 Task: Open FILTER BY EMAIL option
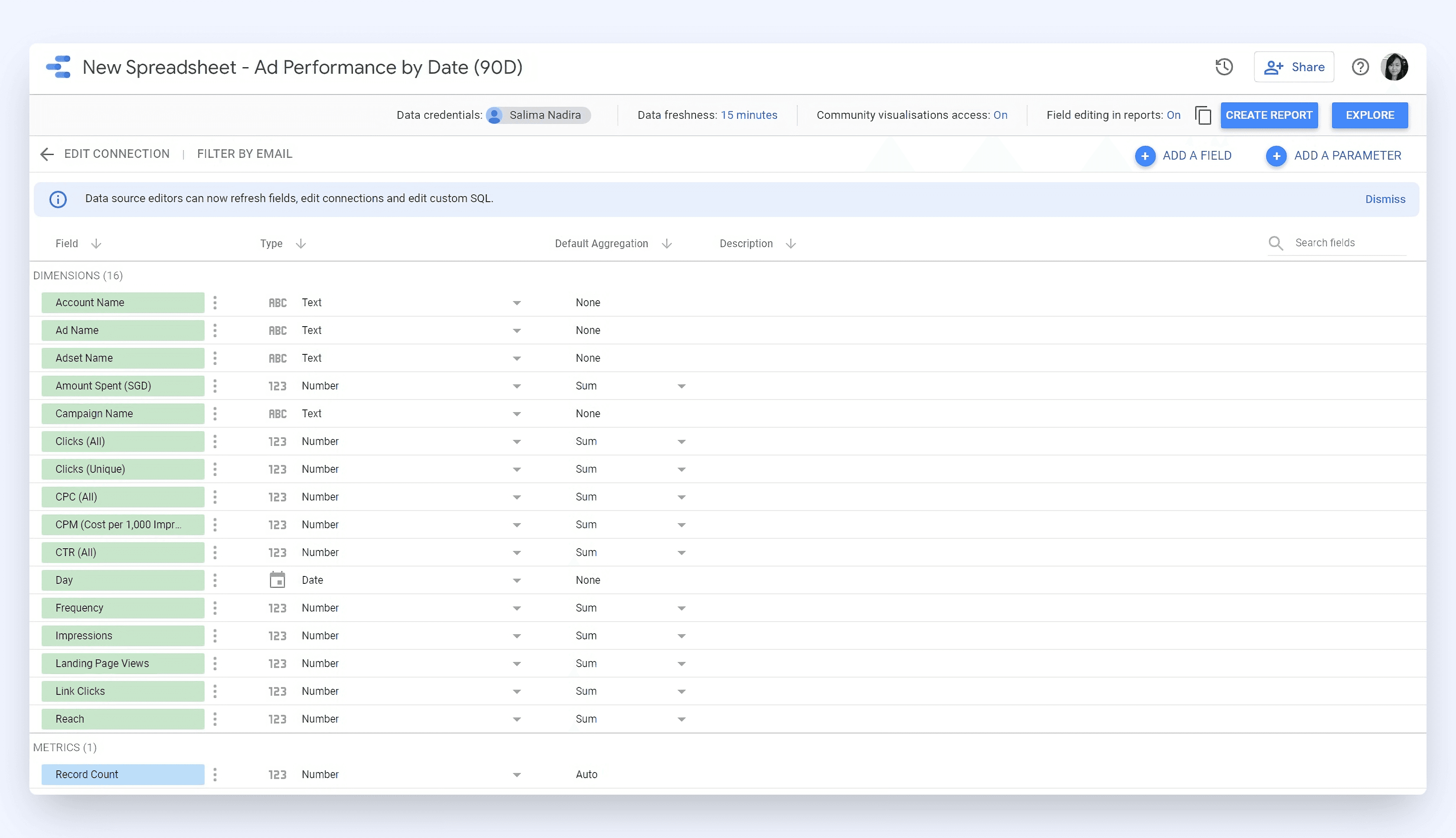tap(245, 154)
